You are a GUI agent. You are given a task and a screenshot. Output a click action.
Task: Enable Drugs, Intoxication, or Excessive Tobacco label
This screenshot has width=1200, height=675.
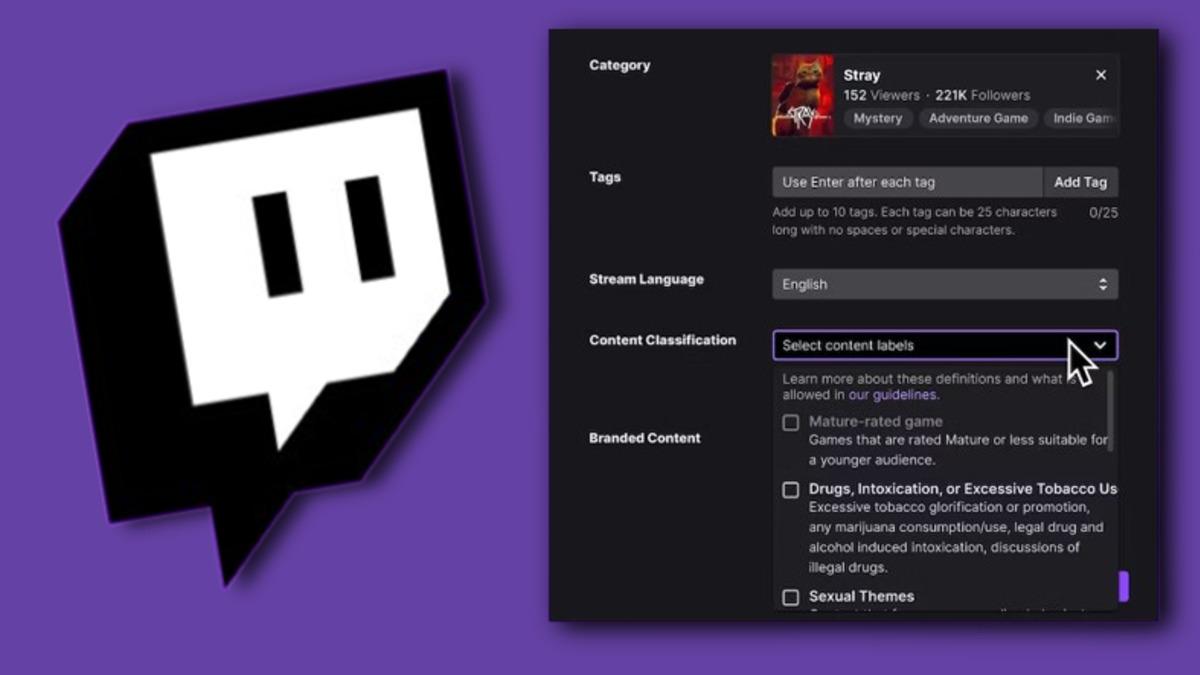[790, 490]
